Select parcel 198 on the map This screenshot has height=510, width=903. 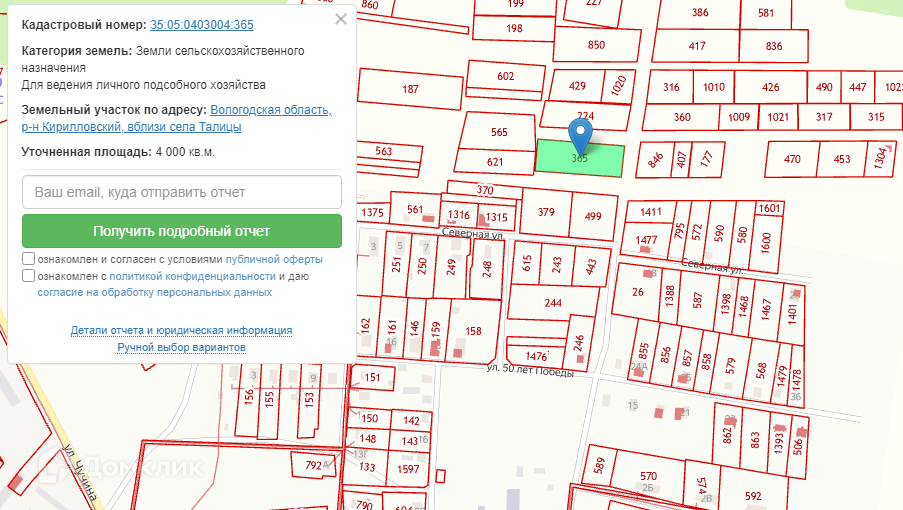click(x=514, y=28)
